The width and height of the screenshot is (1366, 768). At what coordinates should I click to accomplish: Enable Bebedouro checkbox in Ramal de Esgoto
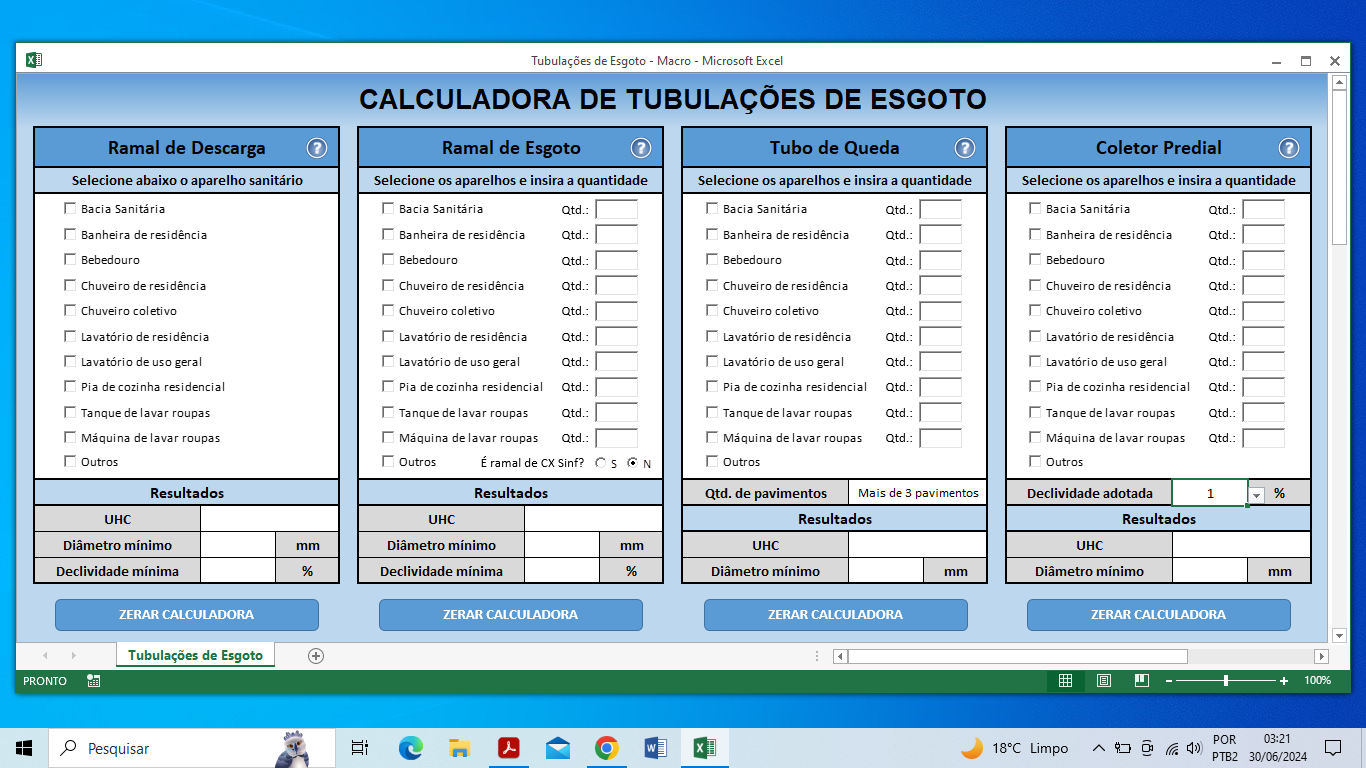click(388, 260)
